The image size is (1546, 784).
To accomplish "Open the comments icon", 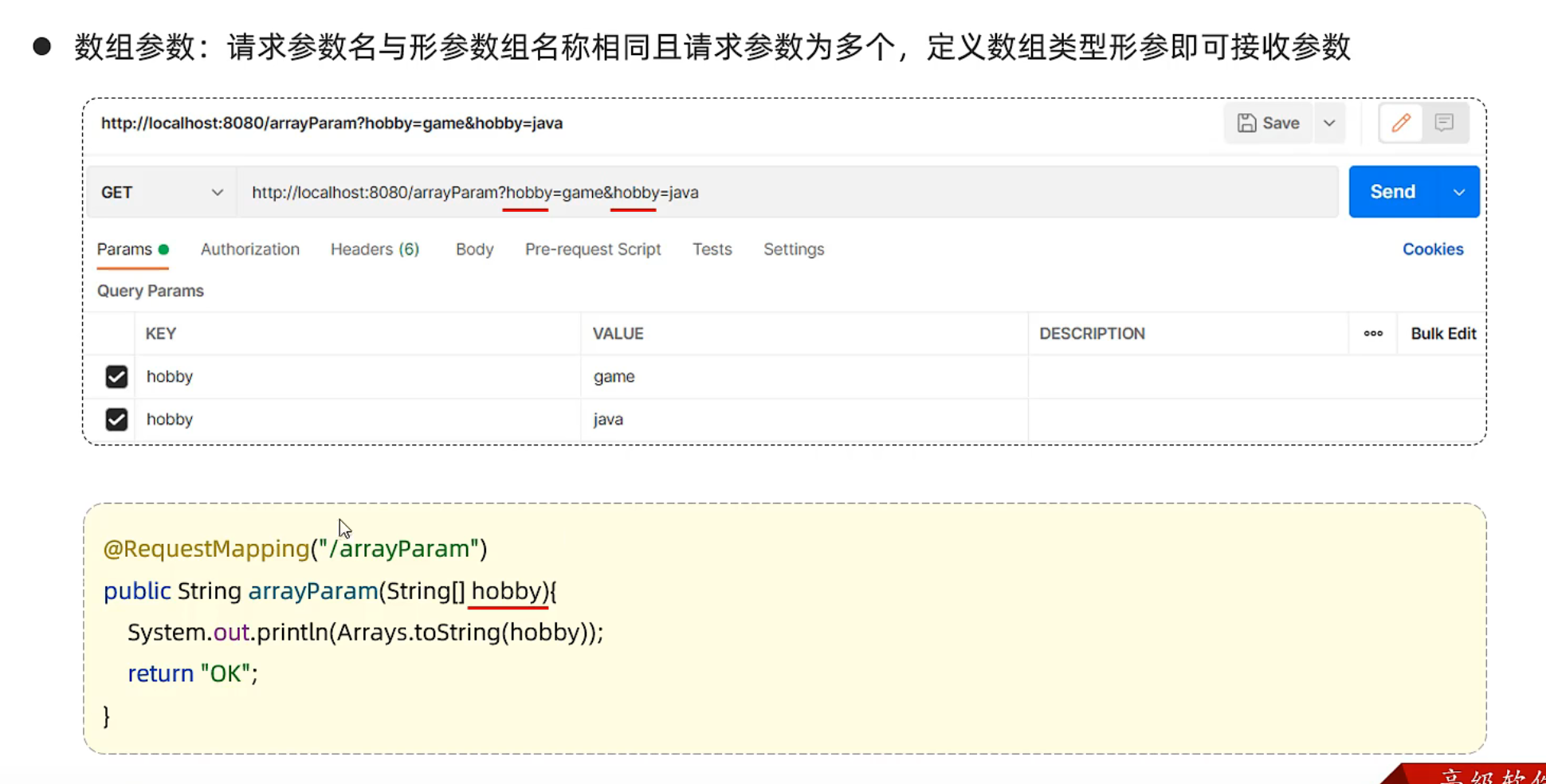I will [x=1444, y=123].
